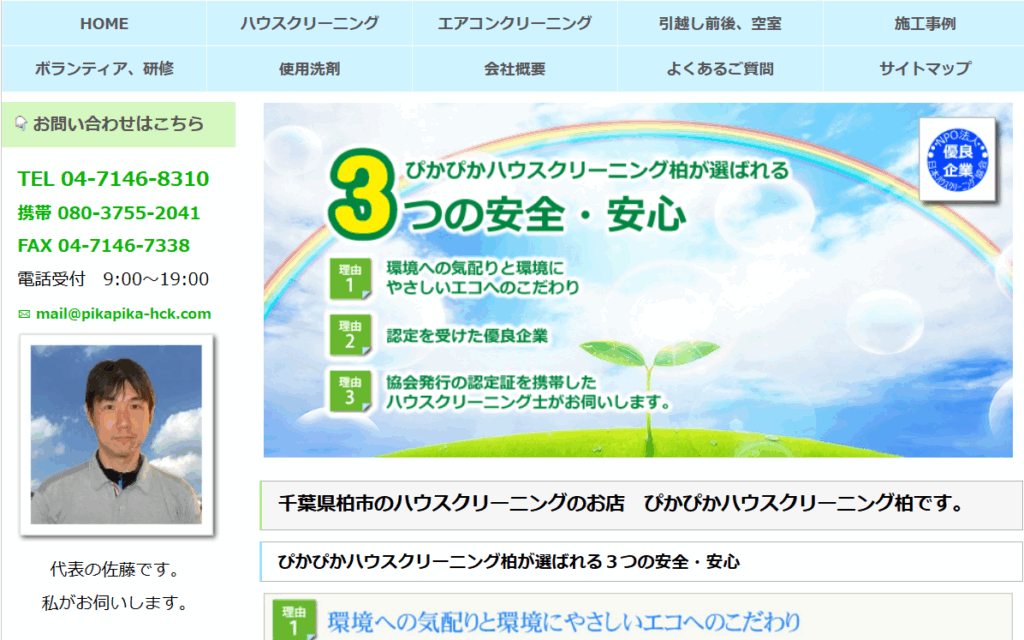Image resolution: width=1024 pixels, height=640 pixels.
Task: Open the 使用洗剤 menu item
Action: (309, 69)
